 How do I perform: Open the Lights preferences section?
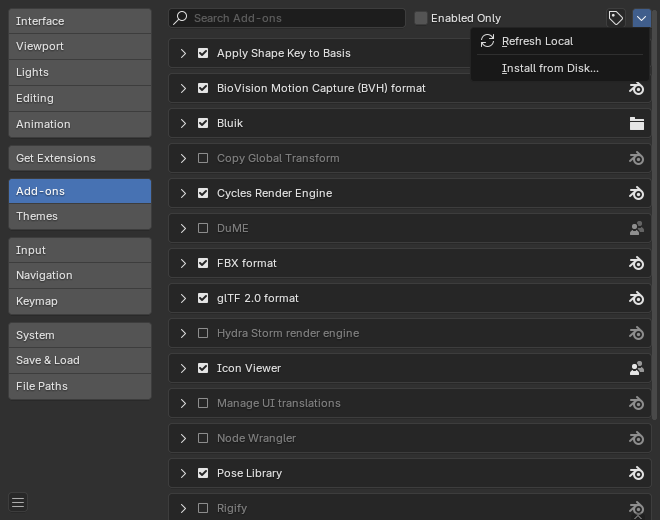click(80, 72)
